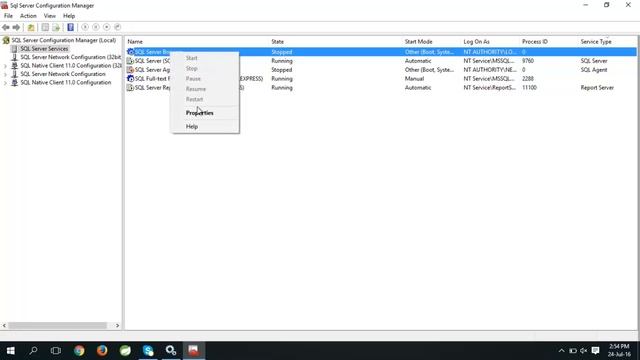Sort by the State column header
This screenshot has height=360, width=640.
click(x=278, y=42)
